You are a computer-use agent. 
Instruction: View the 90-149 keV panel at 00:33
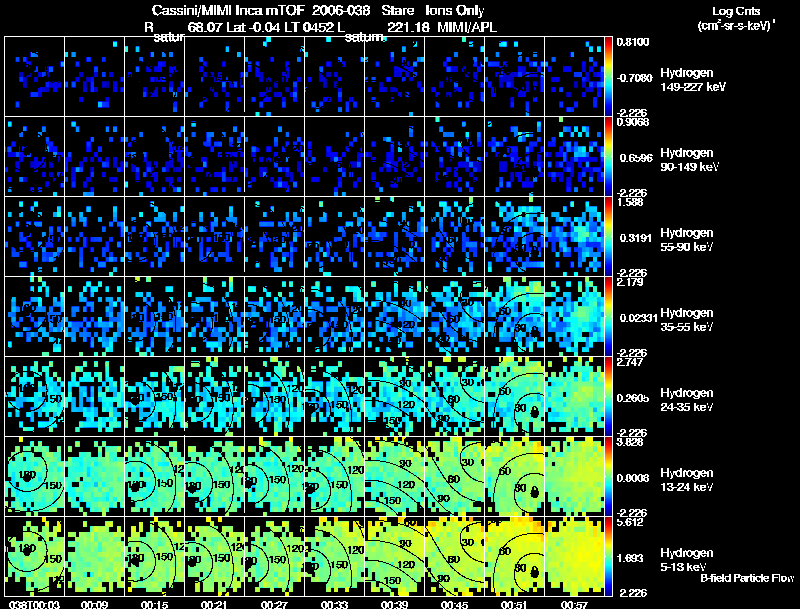(x=335, y=156)
